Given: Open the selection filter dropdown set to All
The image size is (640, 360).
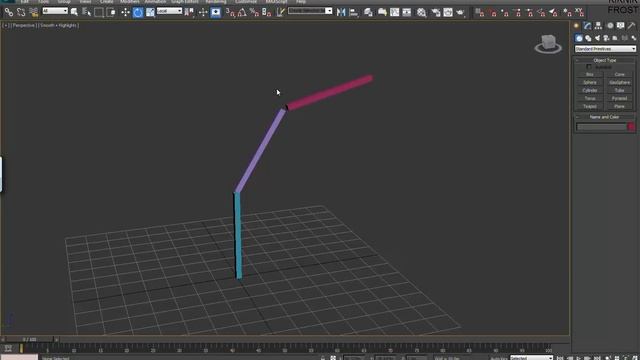Looking at the screenshot, I should (55, 11).
